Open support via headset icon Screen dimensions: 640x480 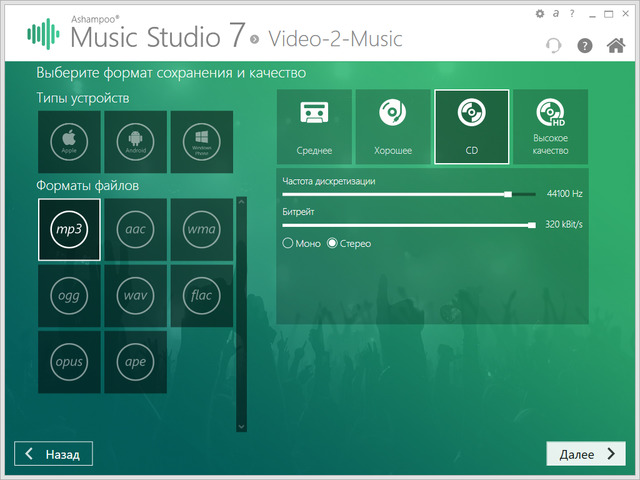[x=554, y=46]
